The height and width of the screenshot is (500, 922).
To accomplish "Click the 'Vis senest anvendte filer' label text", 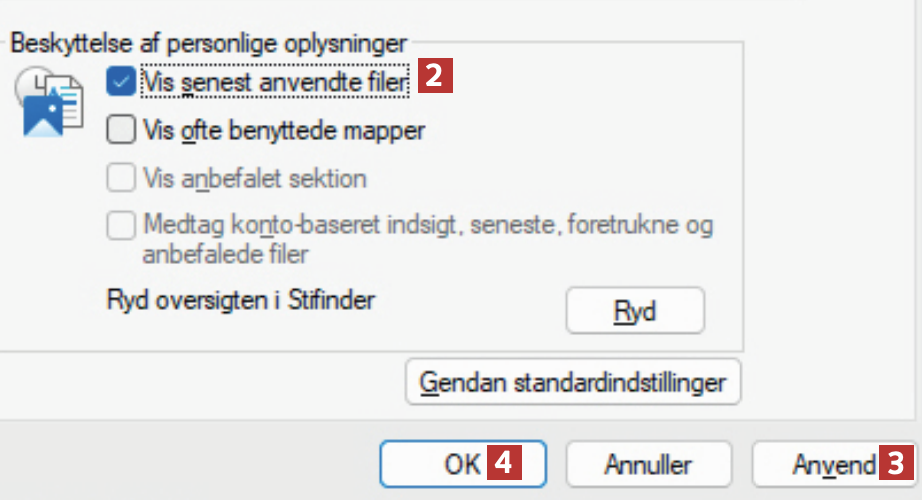I will coord(275,83).
